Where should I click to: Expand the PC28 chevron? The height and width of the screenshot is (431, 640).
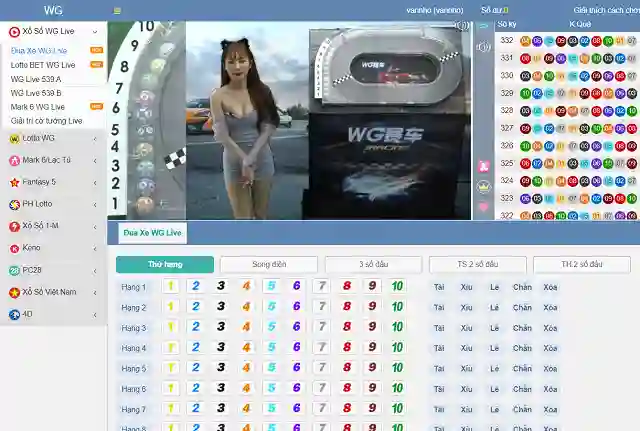pyautogui.click(x=95, y=271)
